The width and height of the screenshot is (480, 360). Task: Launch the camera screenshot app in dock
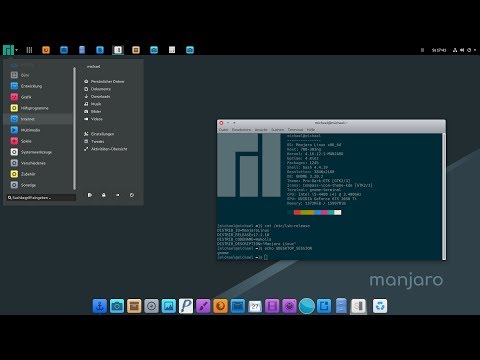tap(117, 306)
